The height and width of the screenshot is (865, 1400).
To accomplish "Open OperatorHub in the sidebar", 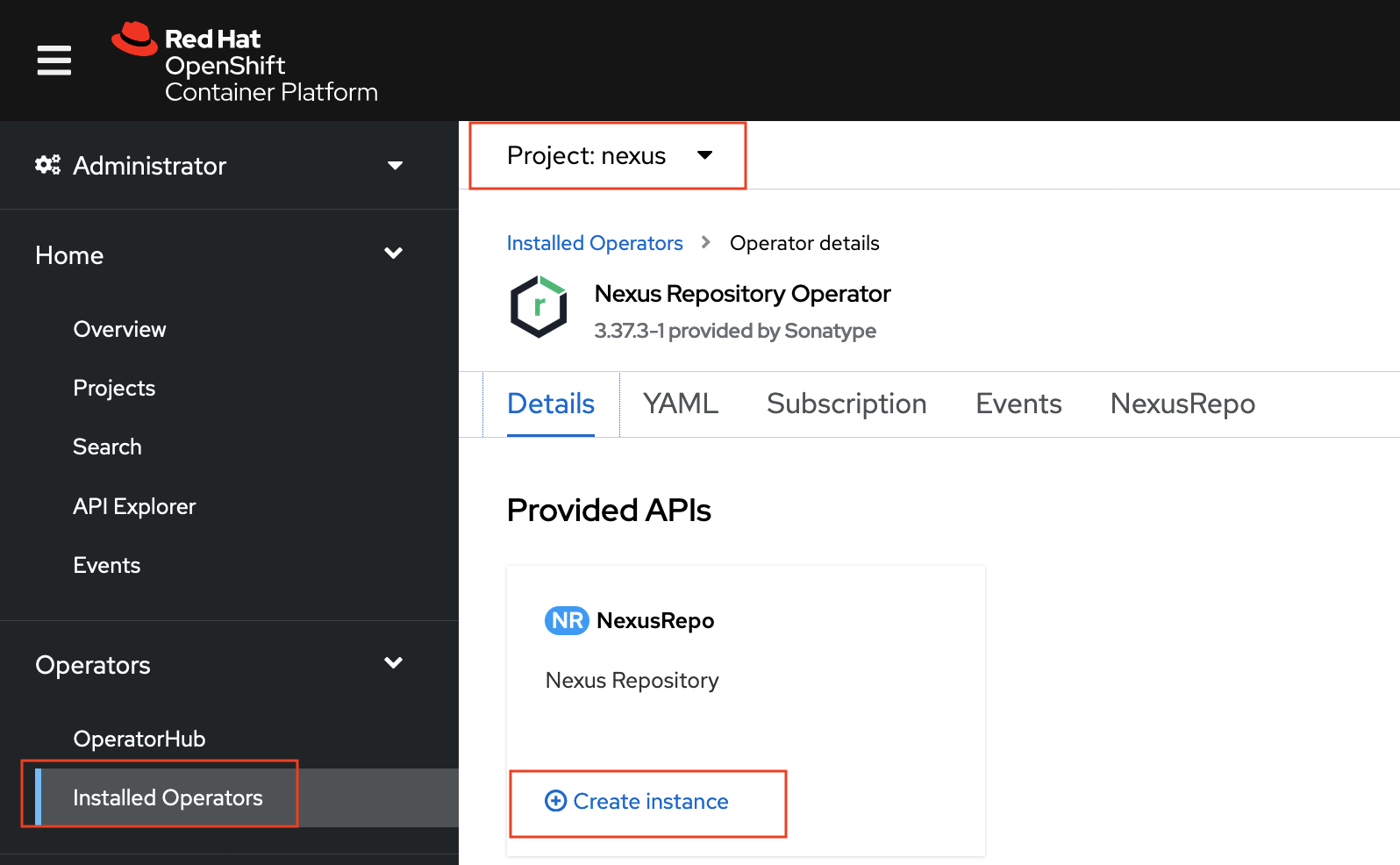I will (x=139, y=739).
